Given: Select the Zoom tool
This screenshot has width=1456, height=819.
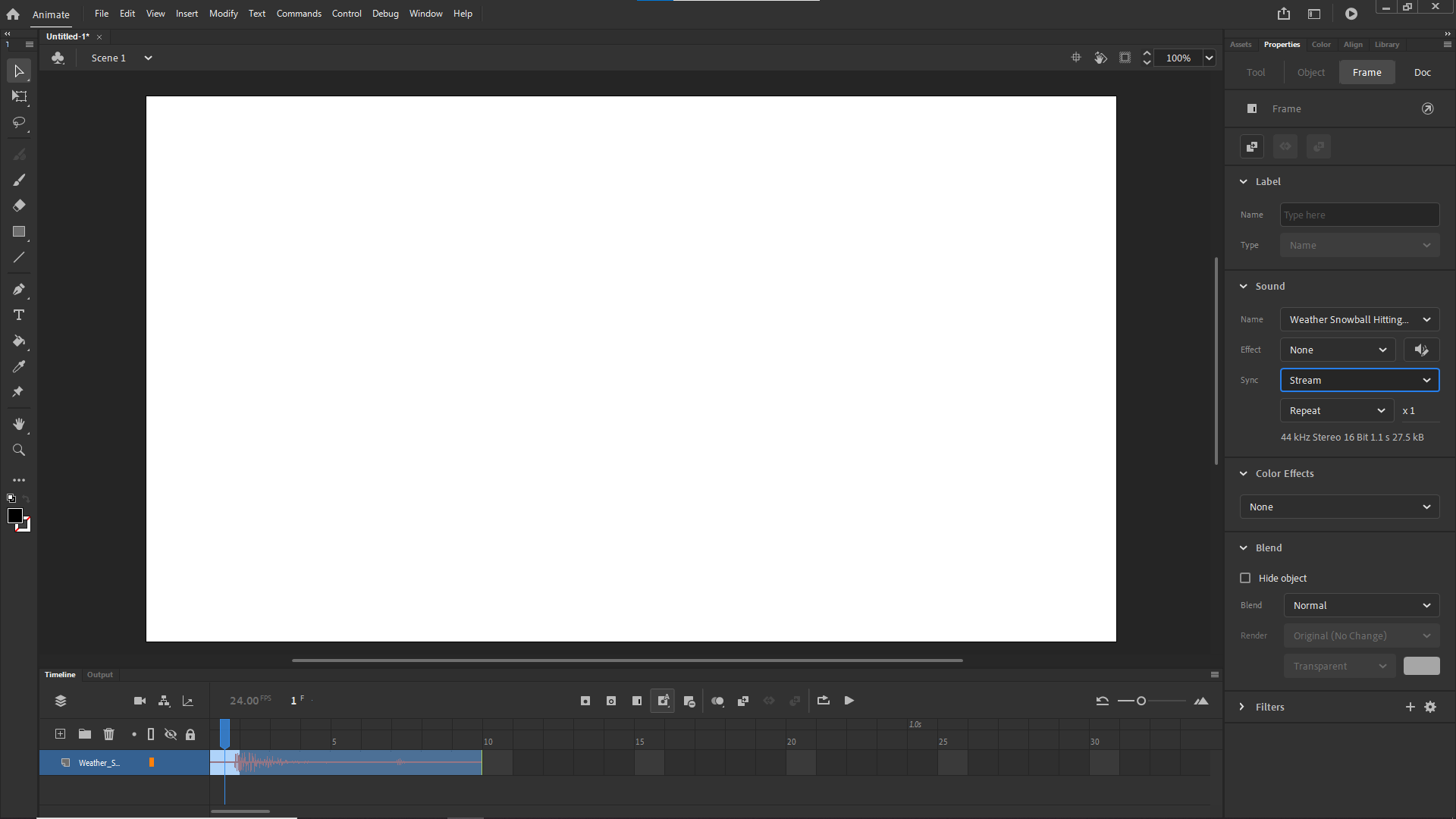Looking at the screenshot, I should coord(19,449).
